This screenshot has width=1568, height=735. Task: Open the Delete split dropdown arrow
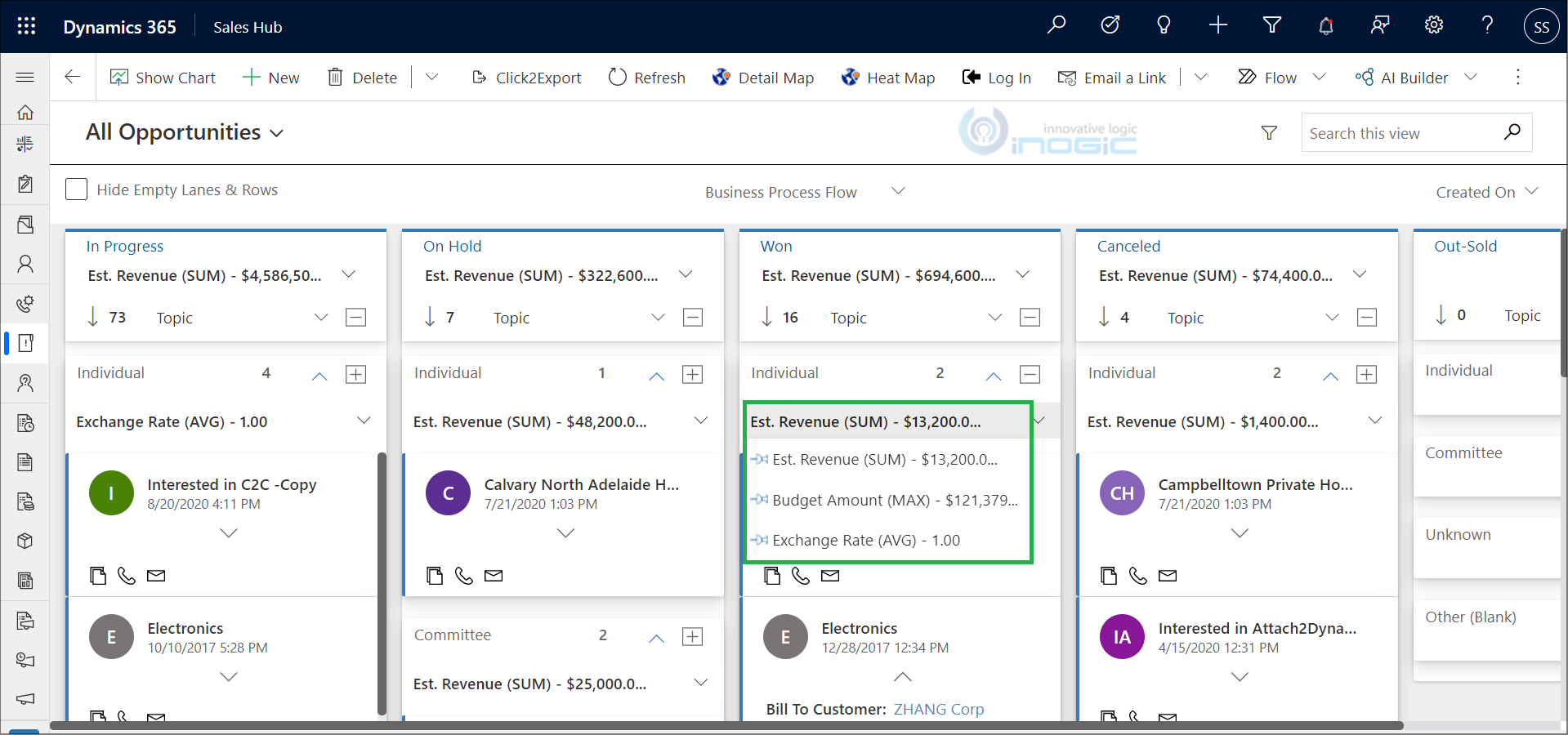point(432,77)
